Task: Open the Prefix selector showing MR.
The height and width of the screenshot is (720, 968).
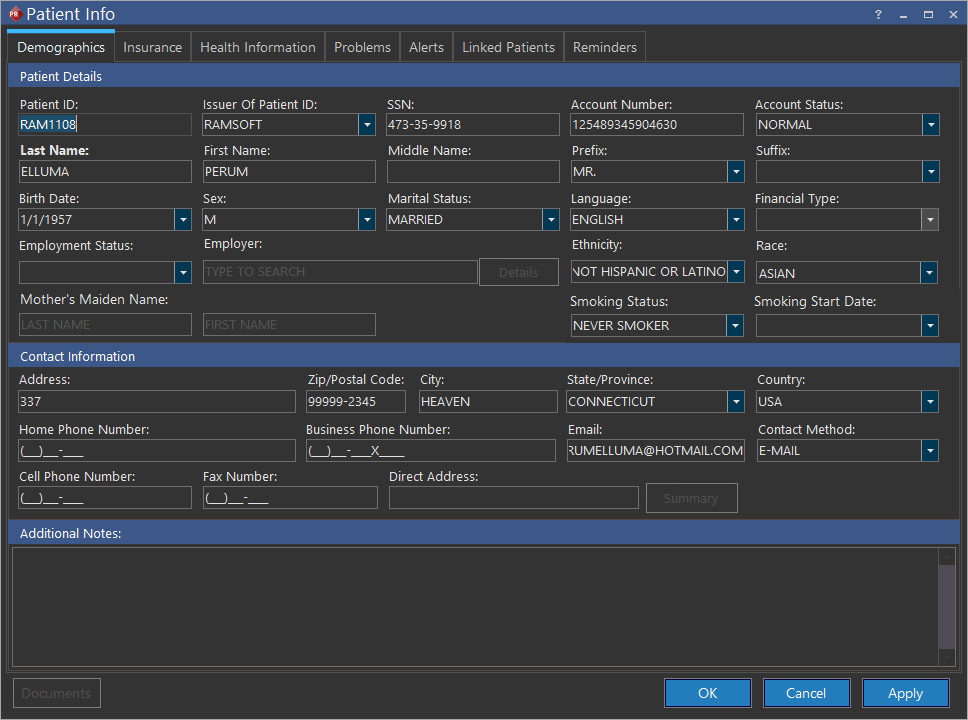Action: pos(736,171)
